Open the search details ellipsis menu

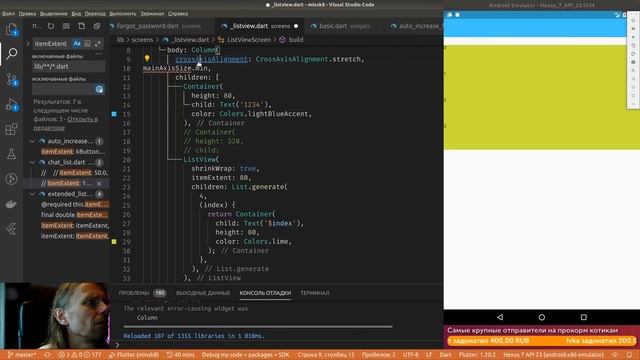[x=98, y=53]
